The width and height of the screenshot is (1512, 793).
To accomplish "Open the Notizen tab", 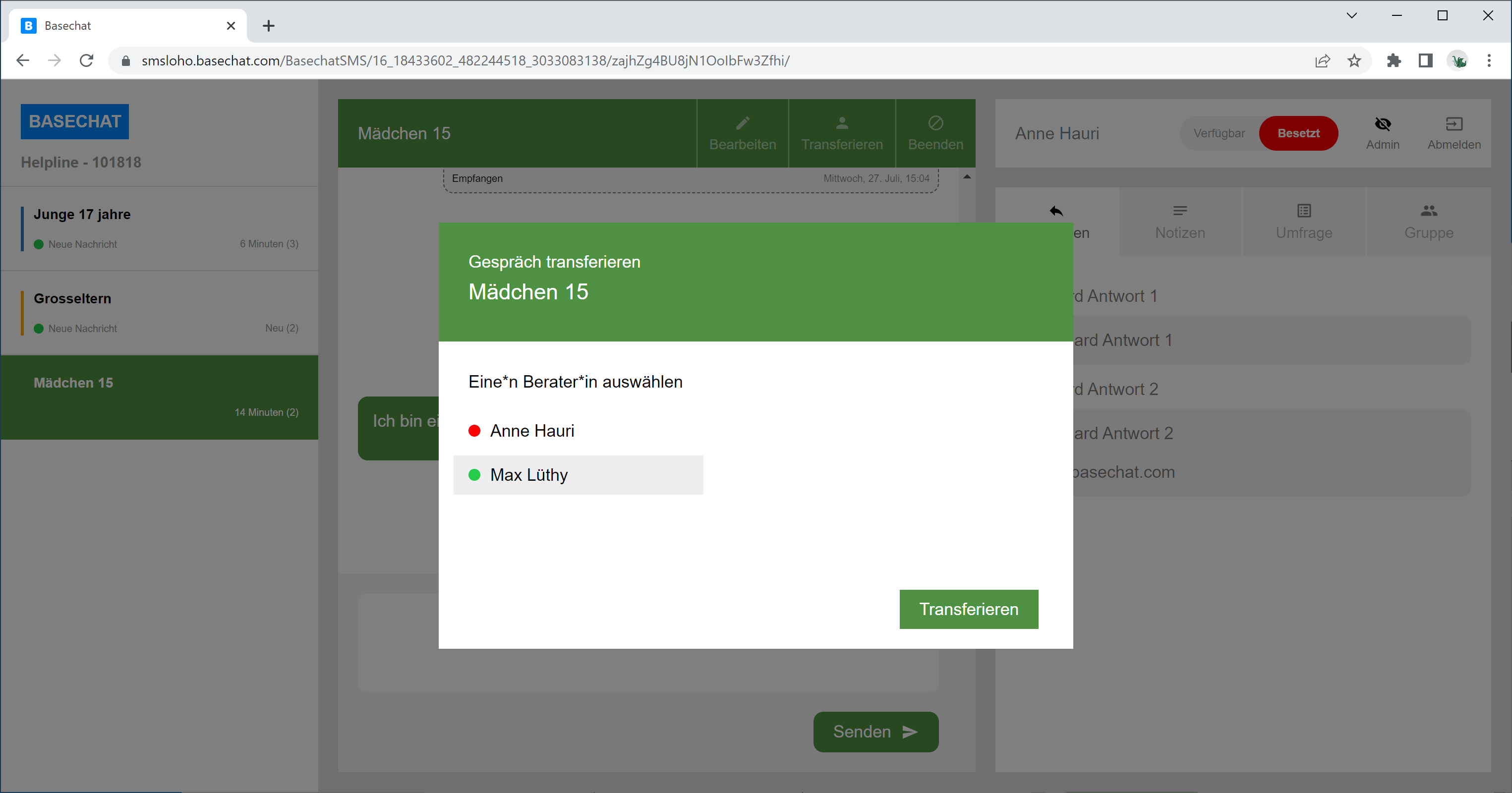I will point(1180,221).
